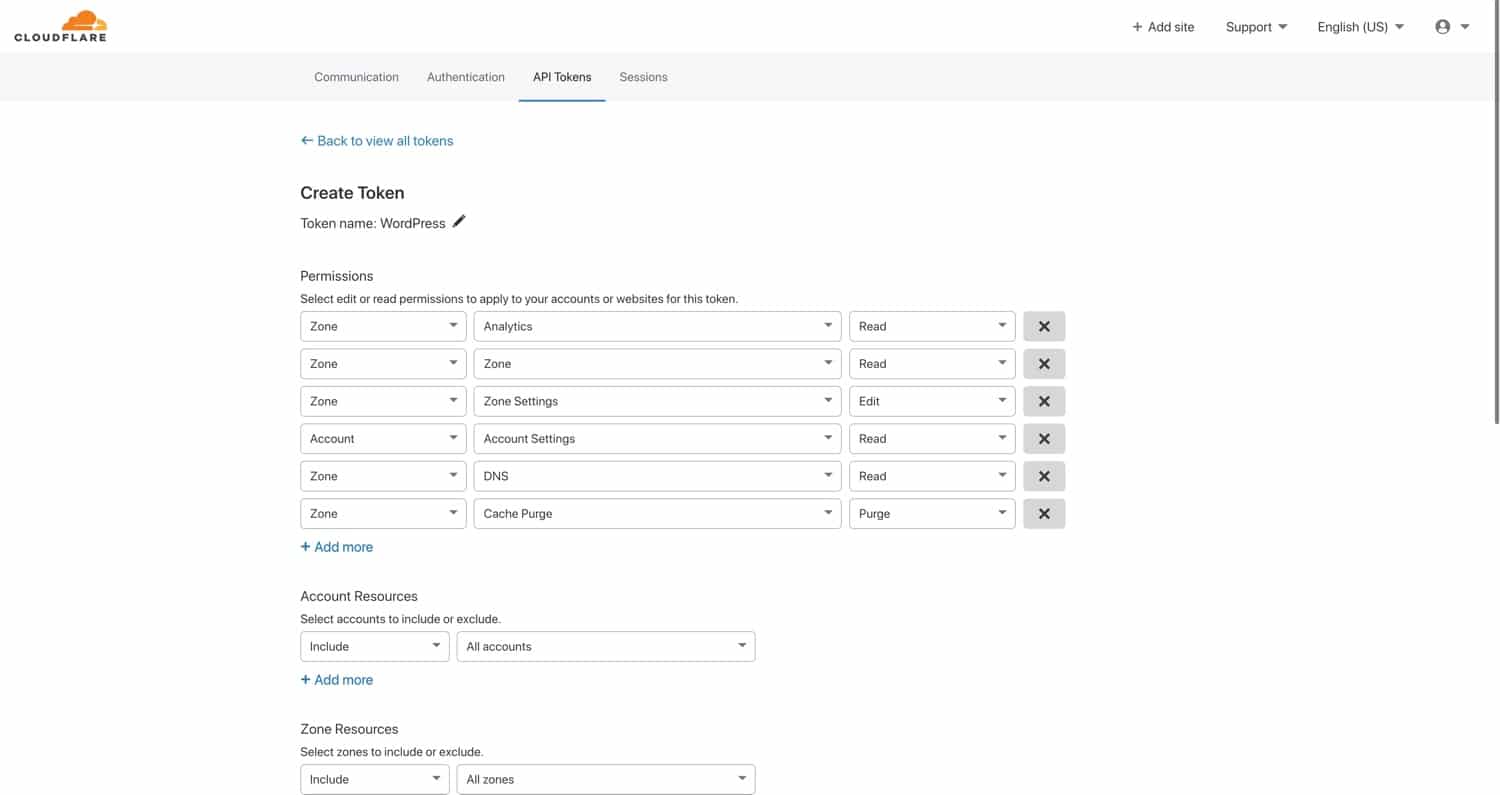This screenshot has height=795, width=1500.
Task: Add more permissions to the token
Action: pyautogui.click(x=336, y=547)
